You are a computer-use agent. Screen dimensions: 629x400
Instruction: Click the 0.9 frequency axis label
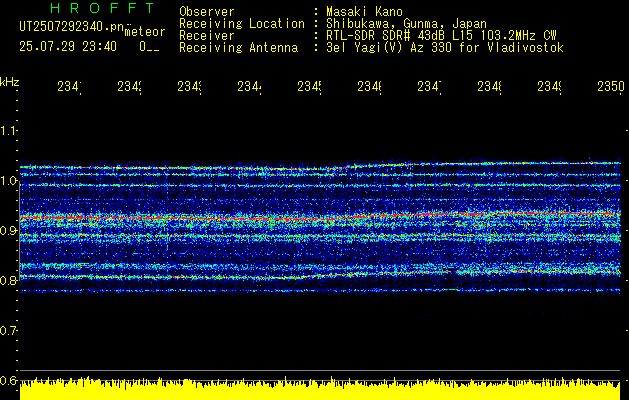click(8, 231)
